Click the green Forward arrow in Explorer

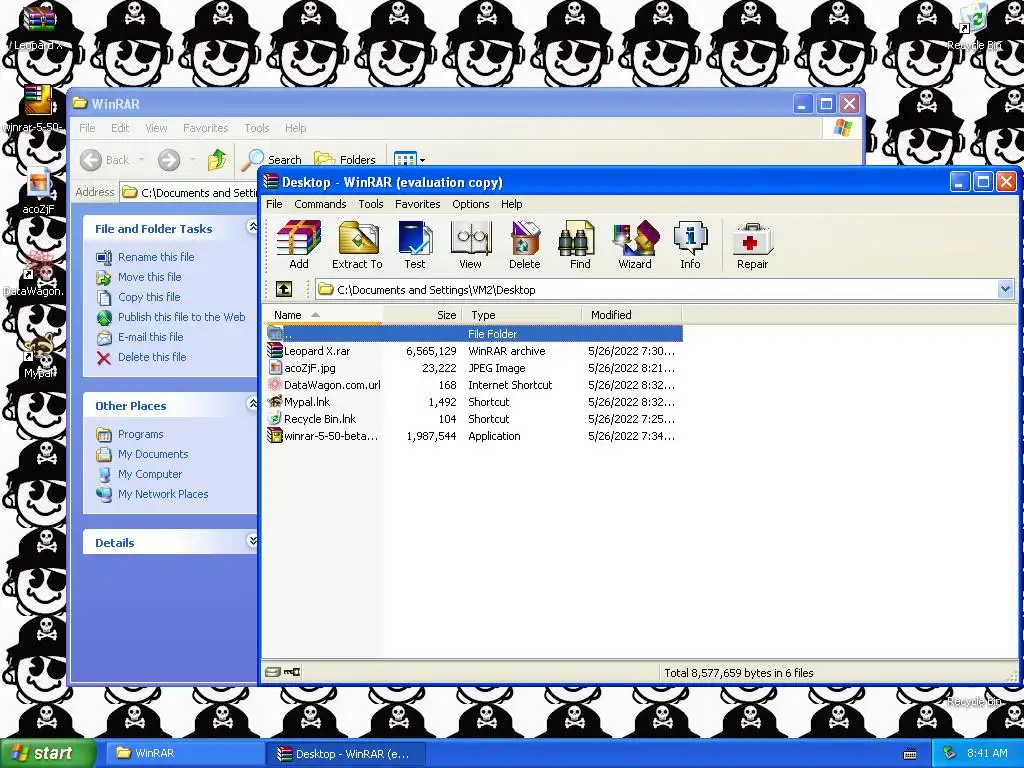click(168, 160)
